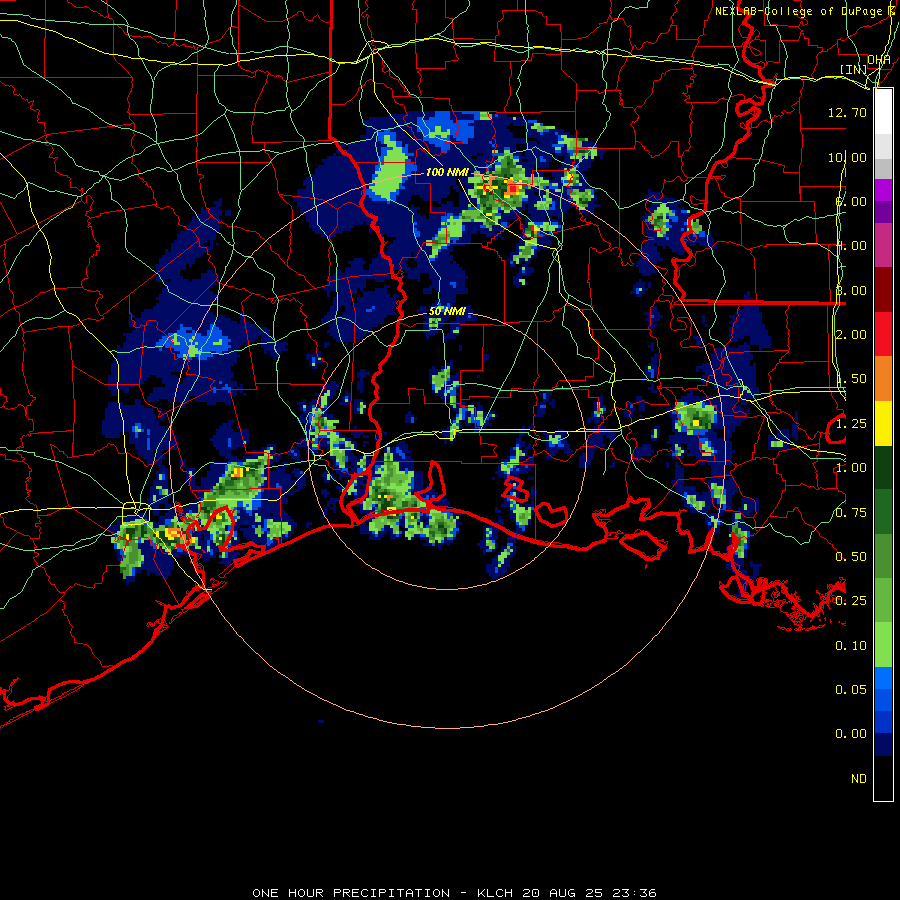Click the 0.05 legend value
Image resolution: width=900 pixels, height=900 pixels.
tap(851, 690)
